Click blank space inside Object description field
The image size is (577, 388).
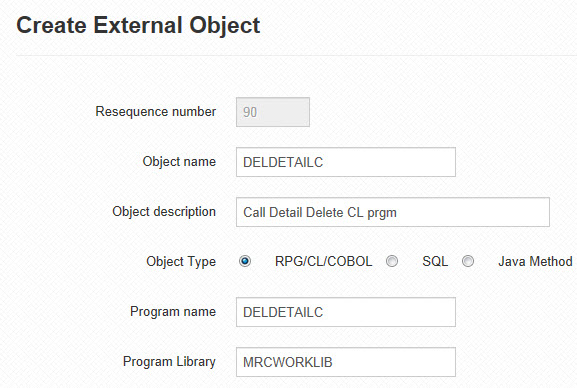pyautogui.click(x=473, y=212)
